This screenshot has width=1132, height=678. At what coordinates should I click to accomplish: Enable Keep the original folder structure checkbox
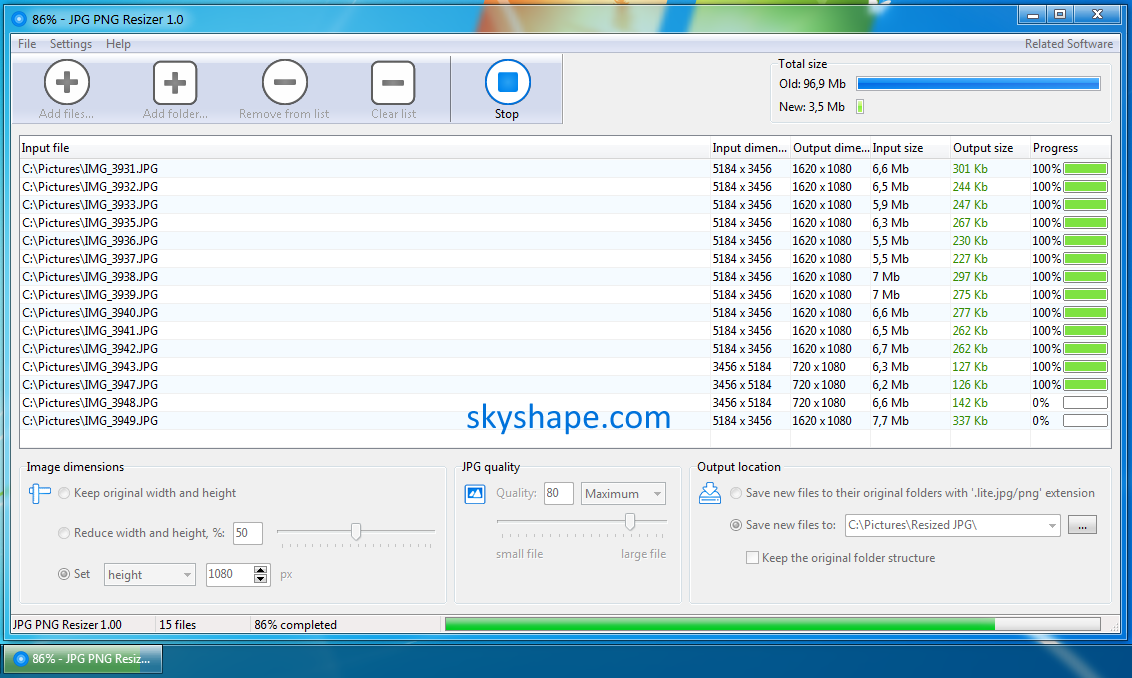click(752, 558)
